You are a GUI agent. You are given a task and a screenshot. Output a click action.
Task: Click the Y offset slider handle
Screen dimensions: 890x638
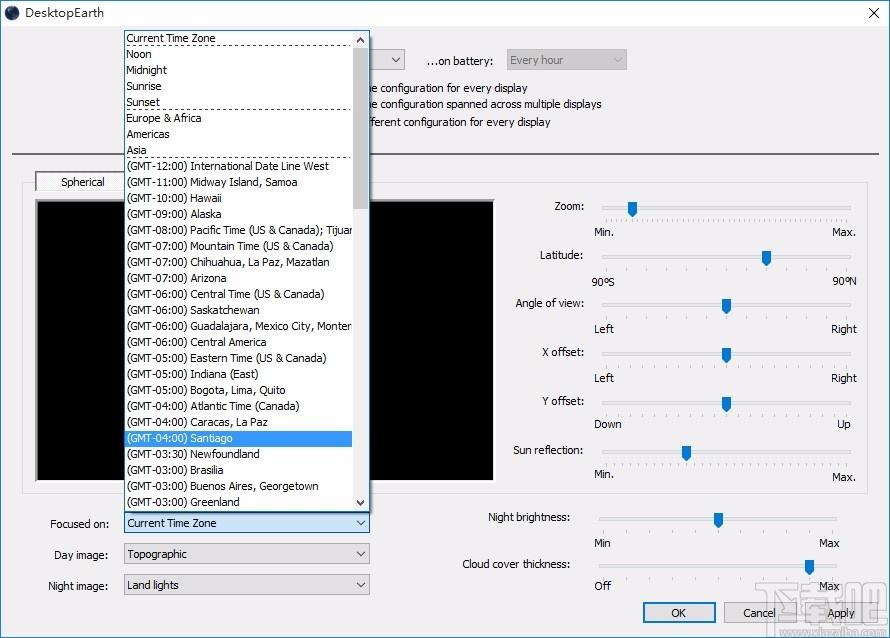(x=726, y=404)
